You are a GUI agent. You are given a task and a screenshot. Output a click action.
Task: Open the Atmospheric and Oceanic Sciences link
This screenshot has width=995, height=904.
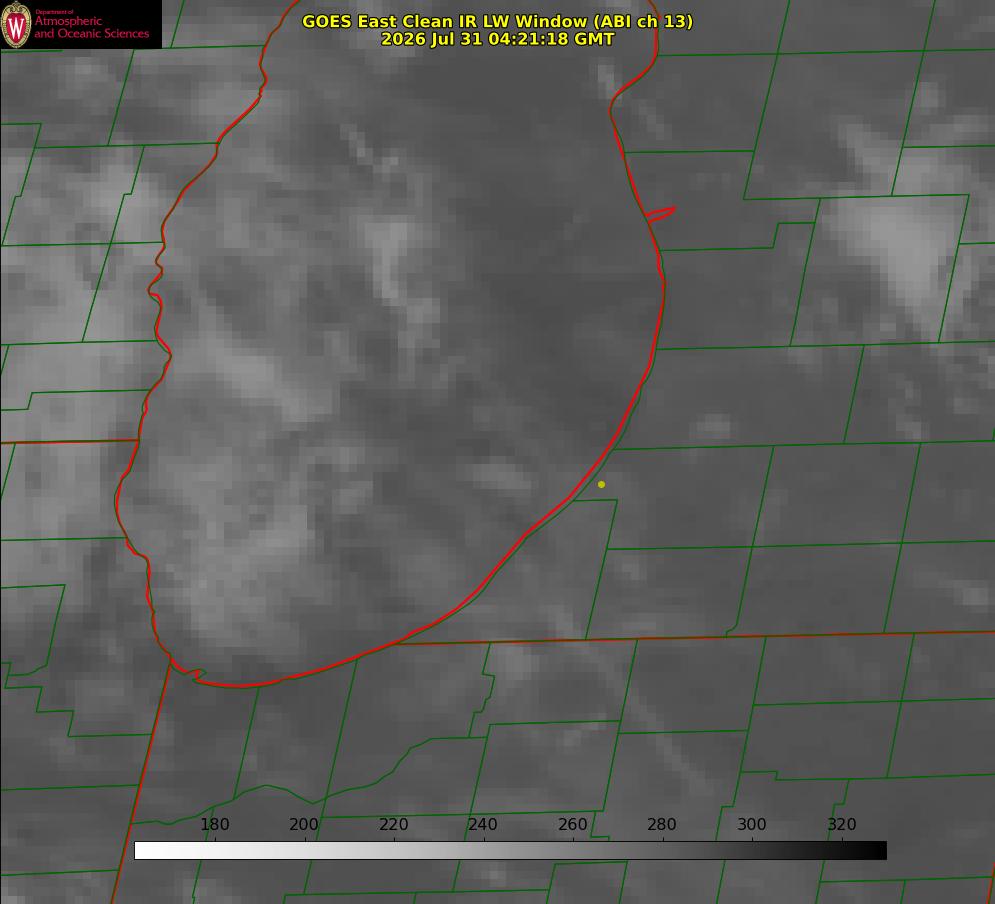(91, 27)
